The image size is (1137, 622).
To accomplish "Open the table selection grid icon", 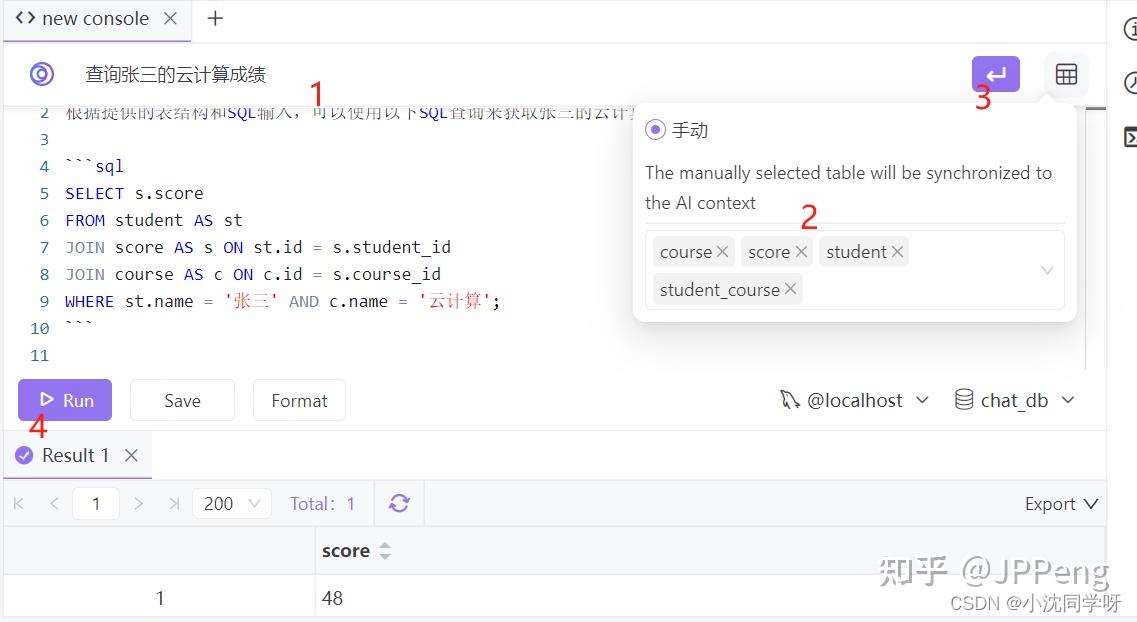I will click(x=1066, y=74).
